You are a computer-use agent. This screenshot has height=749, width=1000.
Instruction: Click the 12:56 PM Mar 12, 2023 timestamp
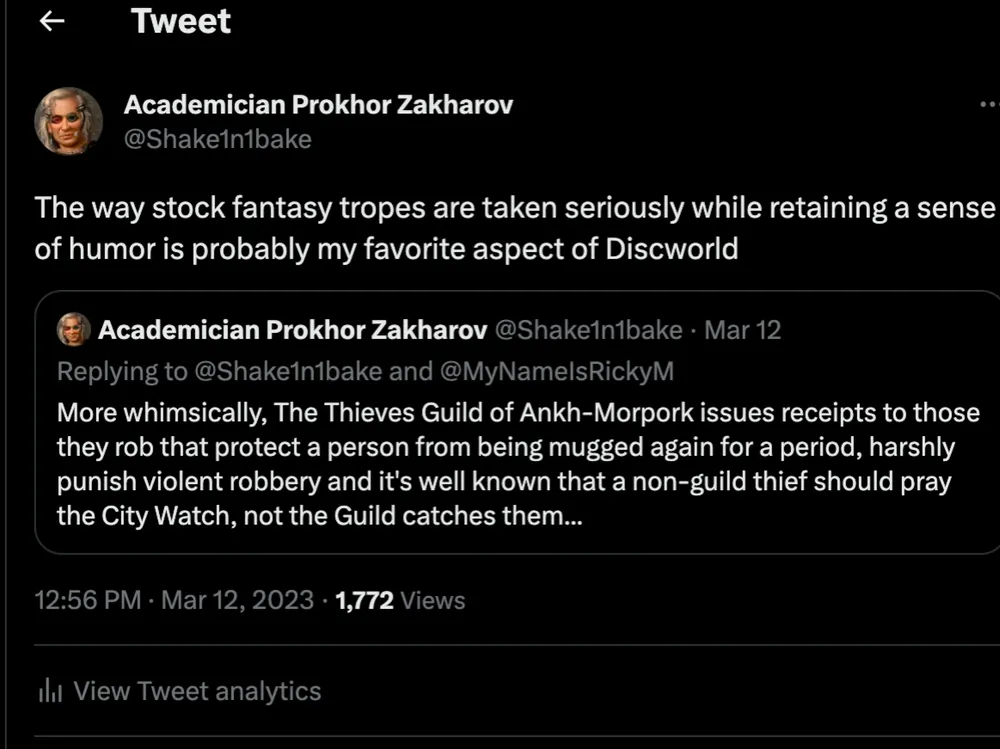174,600
